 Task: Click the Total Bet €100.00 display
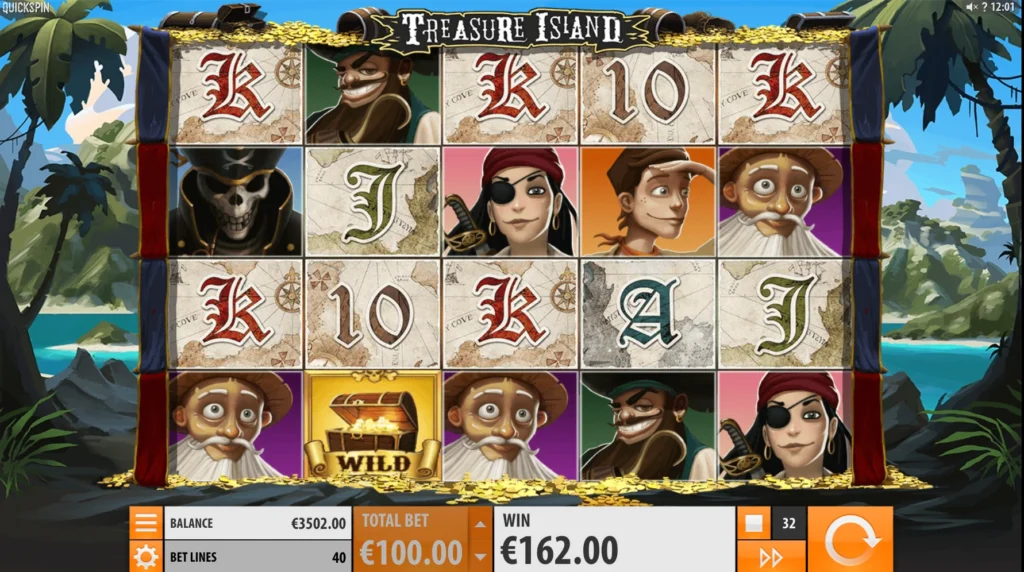click(411, 539)
